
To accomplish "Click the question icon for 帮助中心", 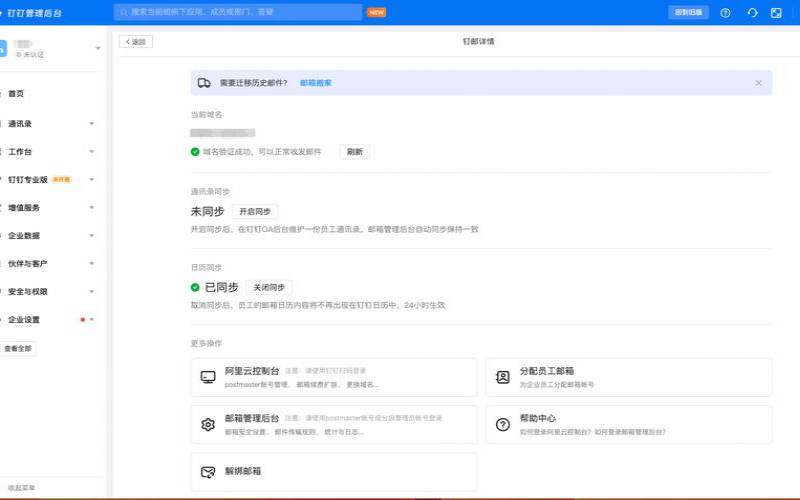I will [x=503, y=424].
